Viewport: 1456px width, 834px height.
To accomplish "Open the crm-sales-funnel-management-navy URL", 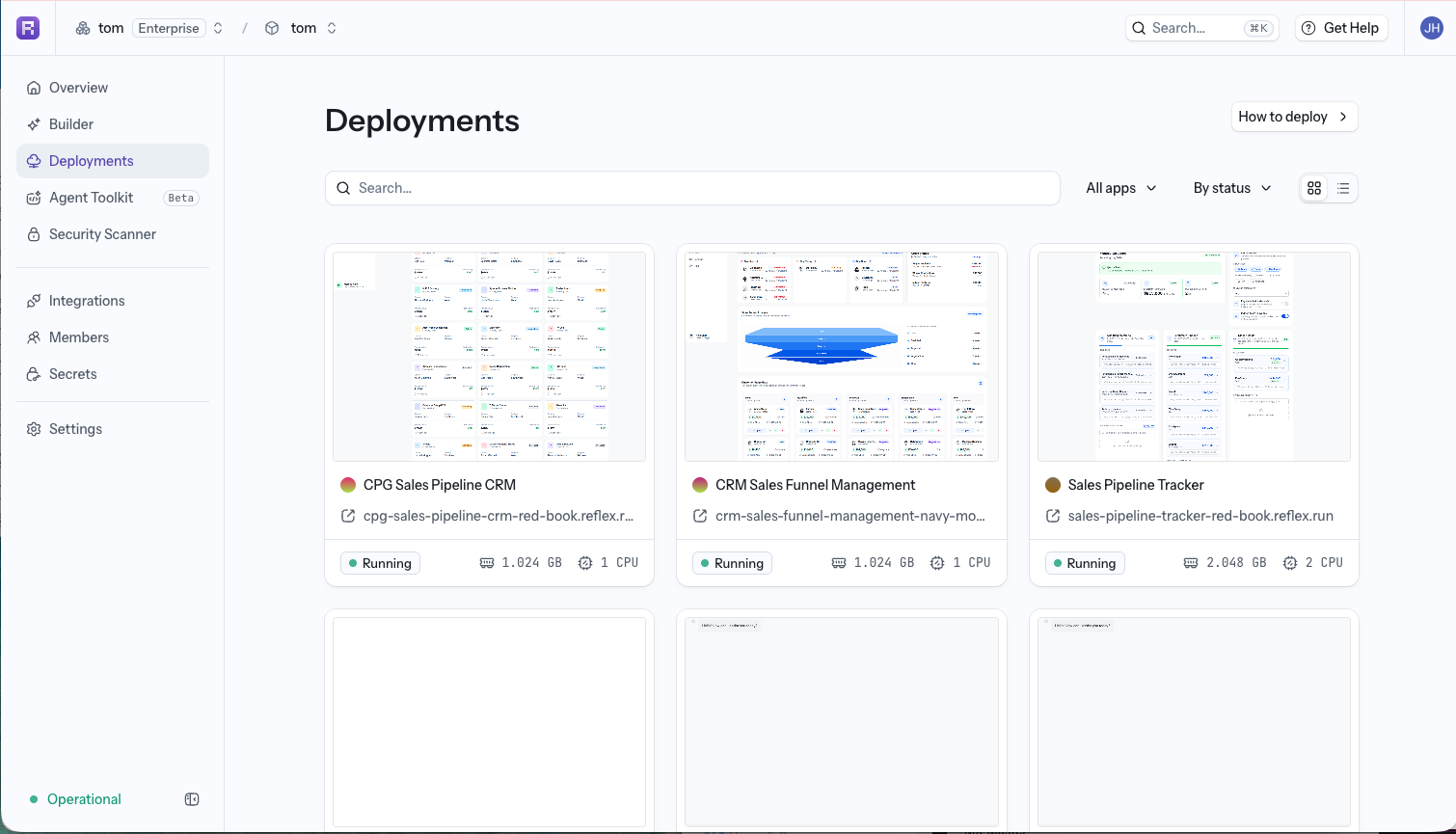I will click(x=850, y=516).
